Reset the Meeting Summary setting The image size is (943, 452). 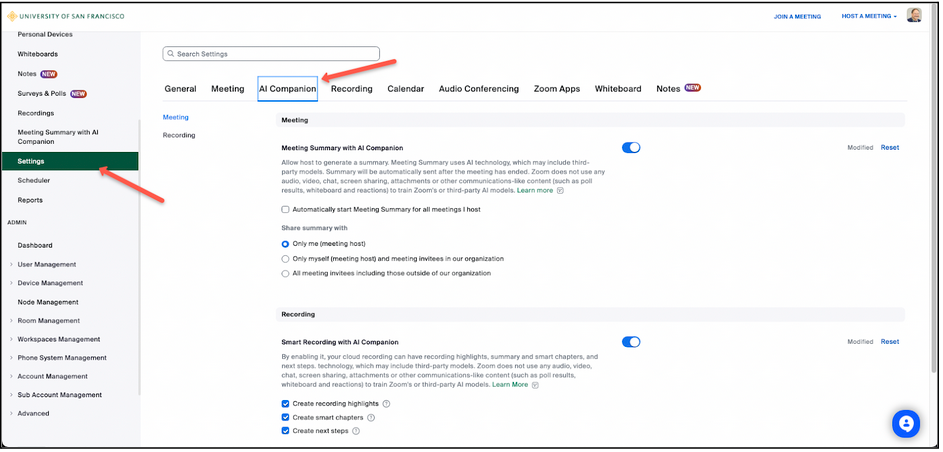click(889, 148)
